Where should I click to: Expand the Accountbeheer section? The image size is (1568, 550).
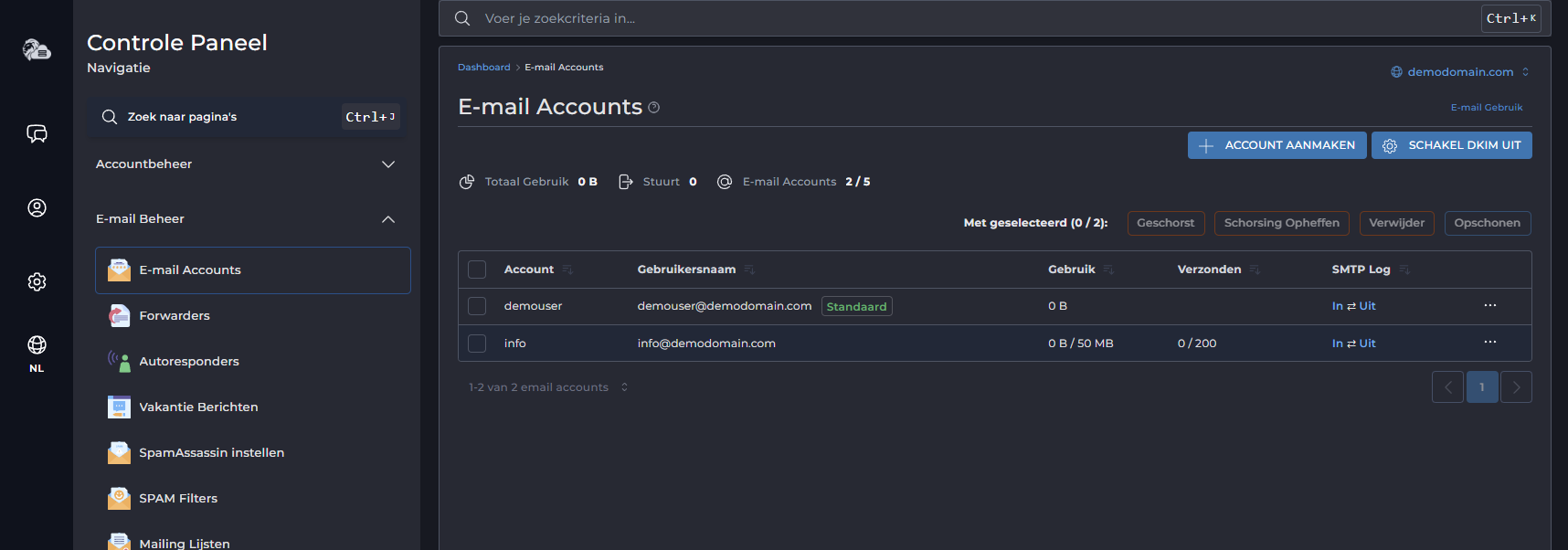pos(247,164)
